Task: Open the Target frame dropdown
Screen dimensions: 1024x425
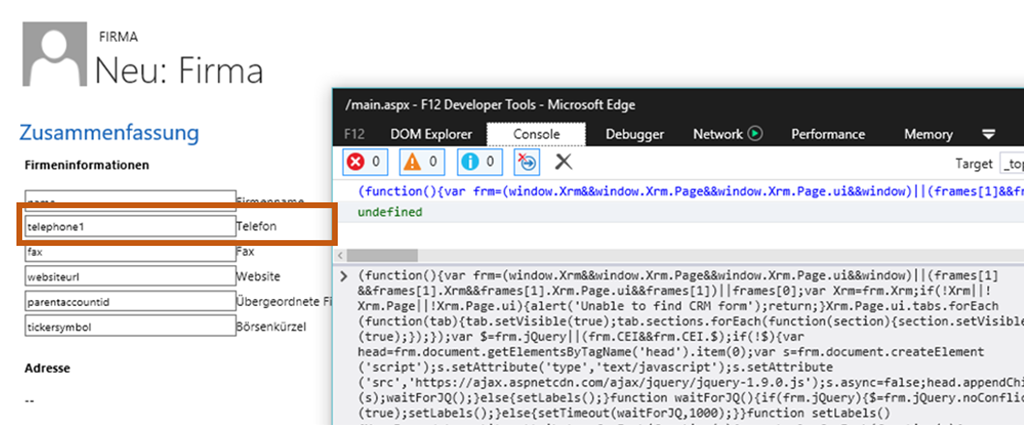Action: pyautogui.click(x=1010, y=162)
